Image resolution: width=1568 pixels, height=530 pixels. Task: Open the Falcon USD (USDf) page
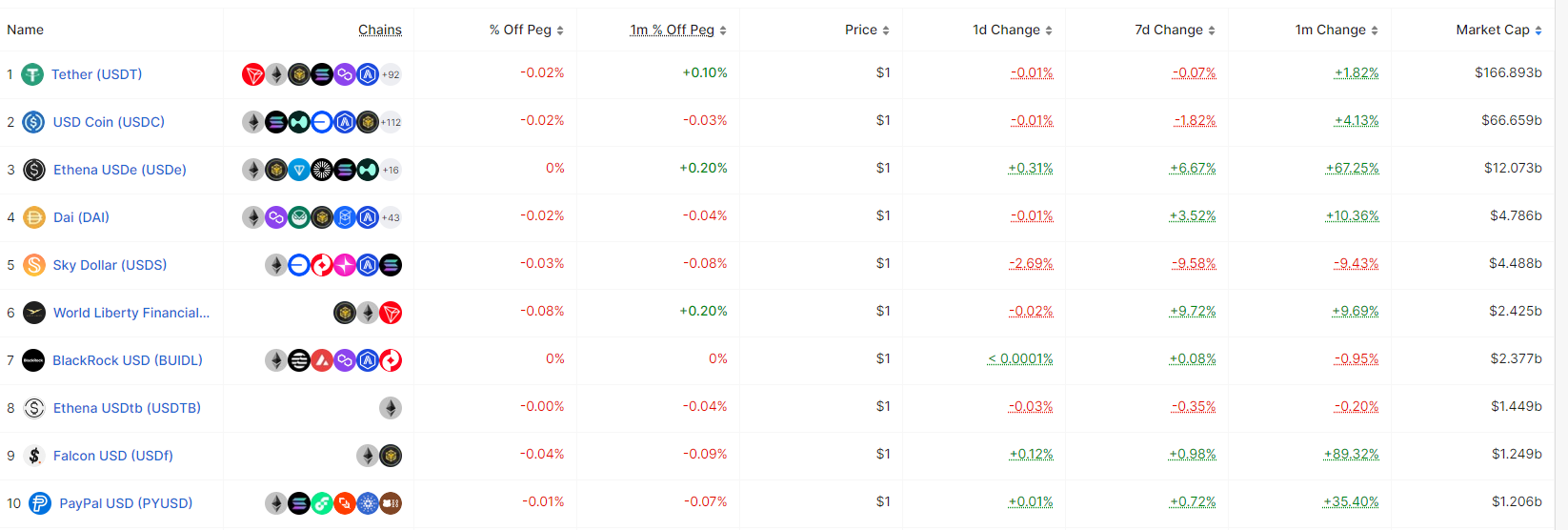coord(113,456)
